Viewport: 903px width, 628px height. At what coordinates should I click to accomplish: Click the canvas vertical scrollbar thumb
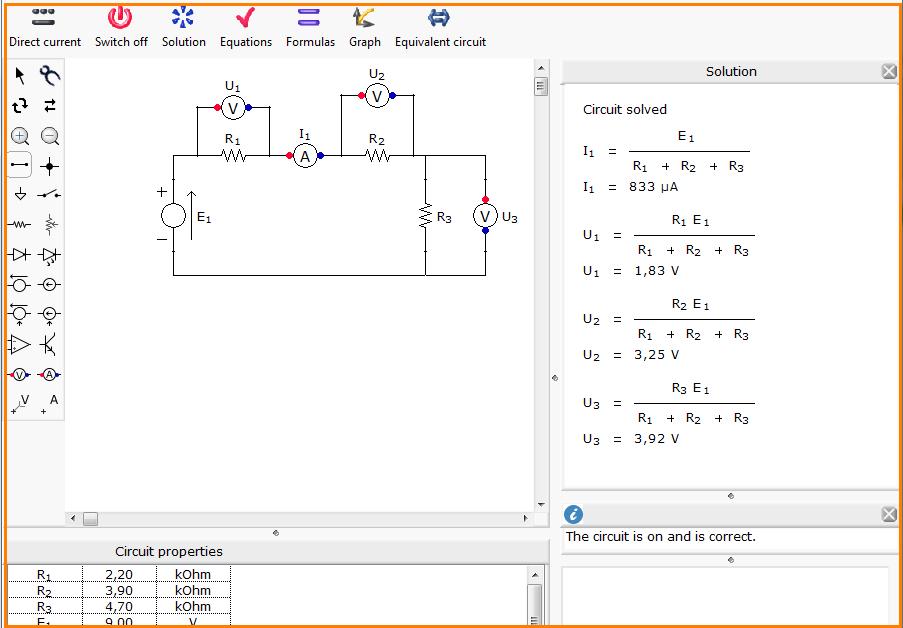tap(540, 86)
